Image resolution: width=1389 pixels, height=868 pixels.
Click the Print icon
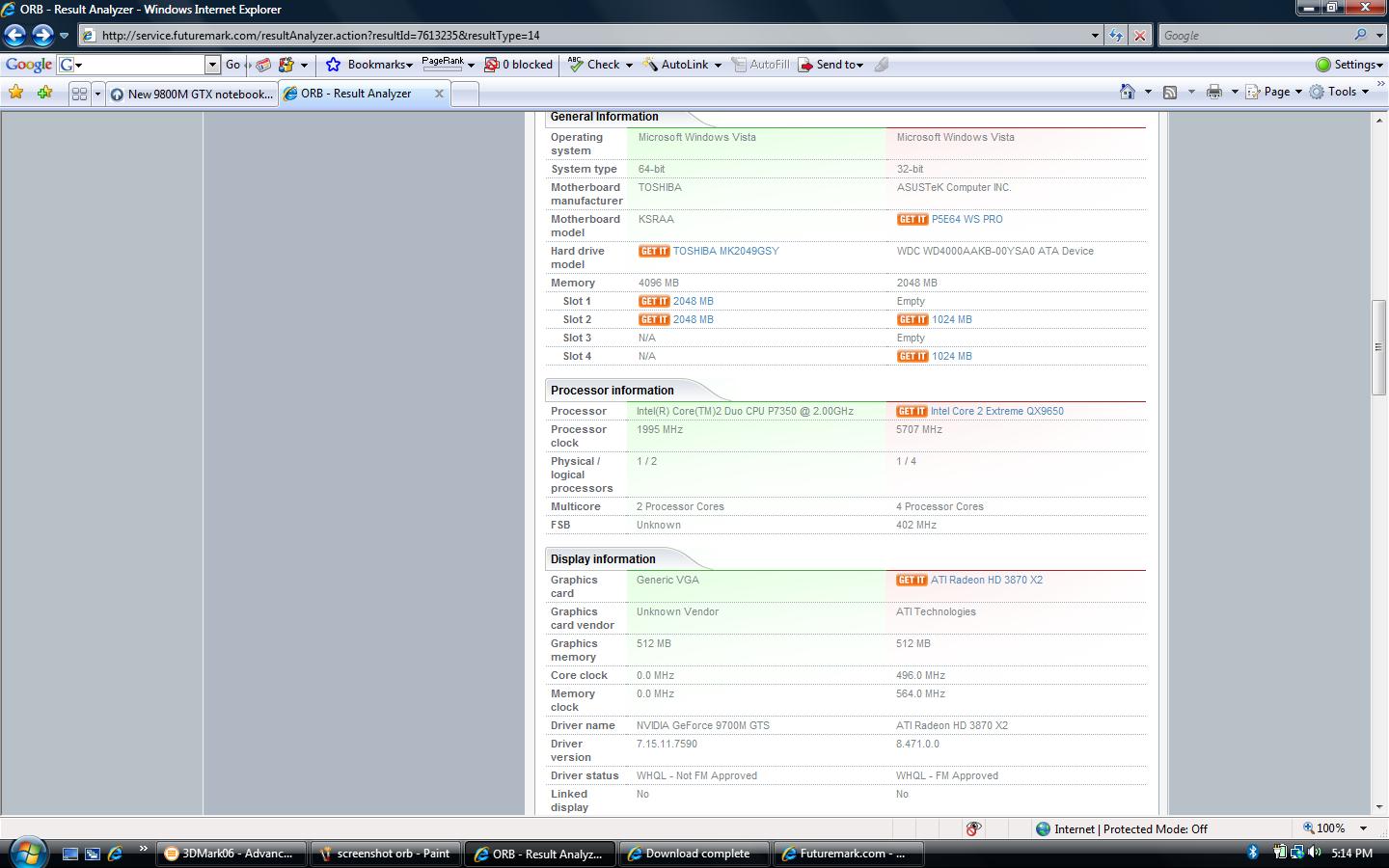1214,92
